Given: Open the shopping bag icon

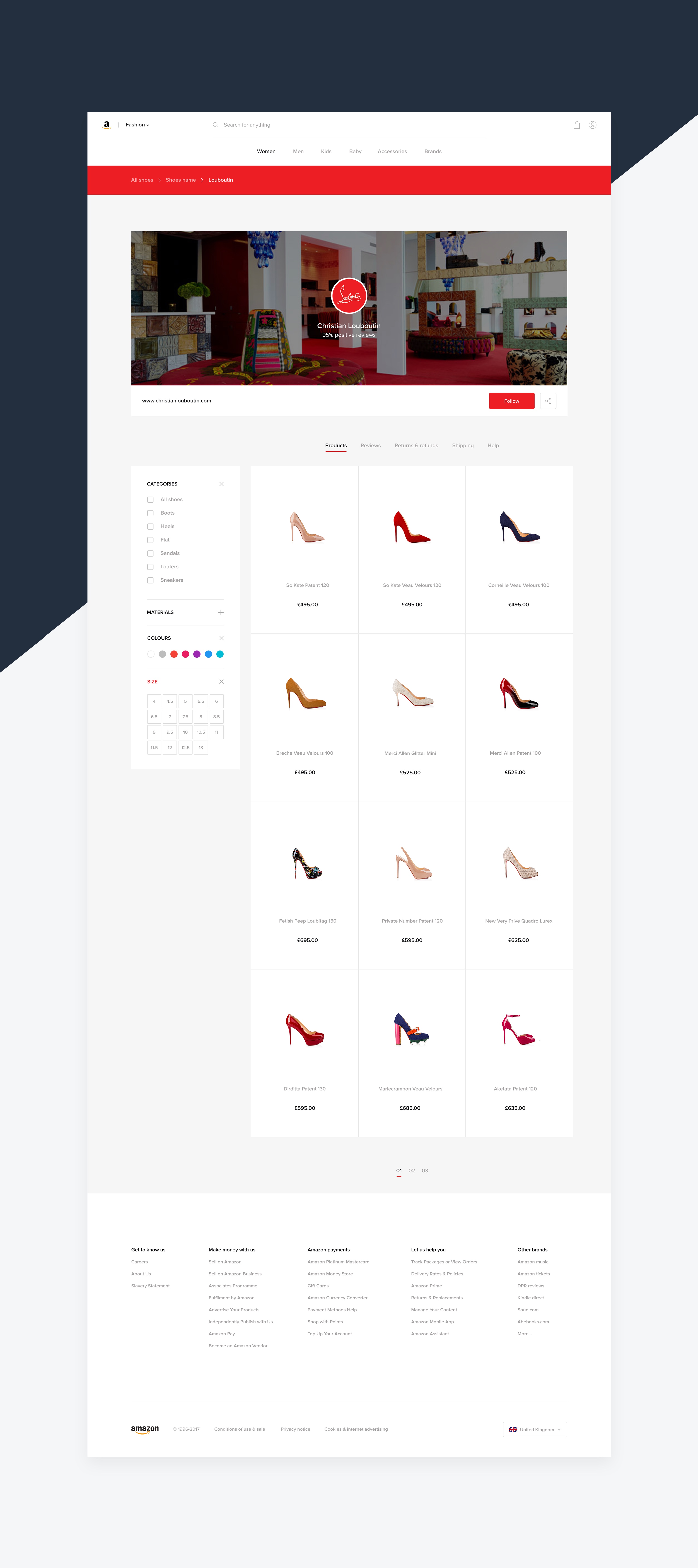Looking at the screenshot, I should pyautogui.click(x=576, y=125).
